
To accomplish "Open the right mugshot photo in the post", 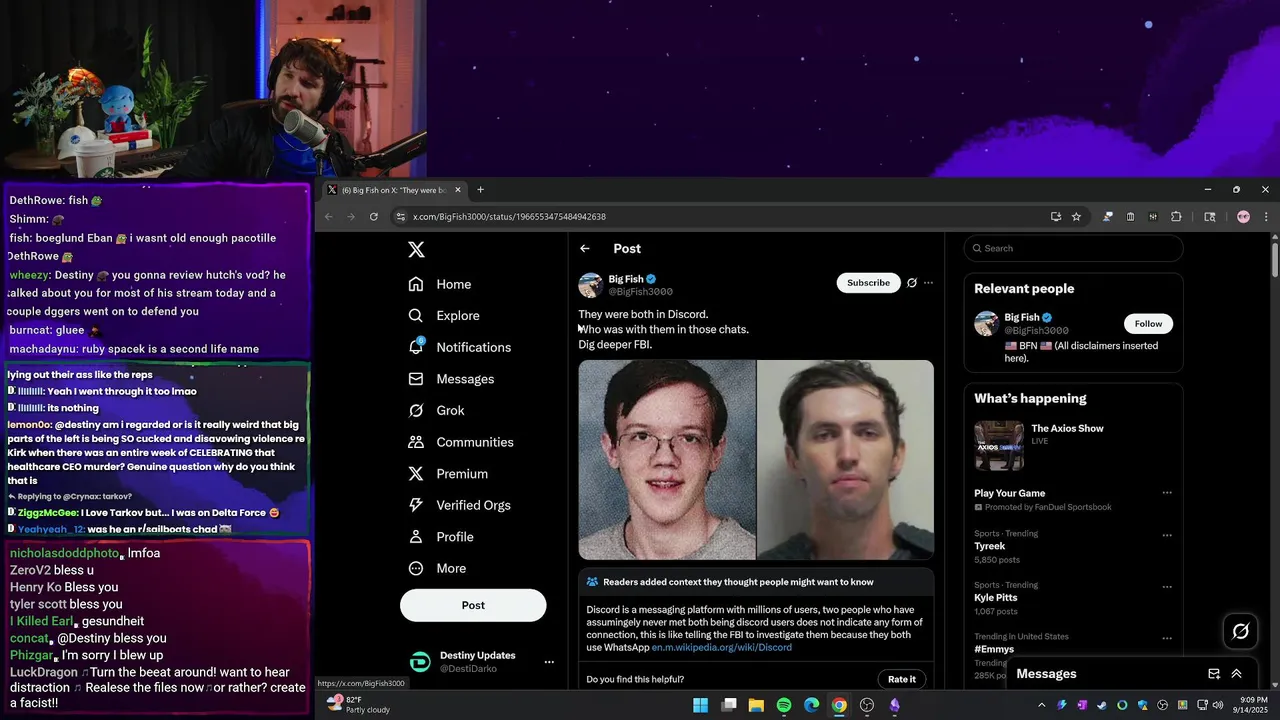I will coord(845,460).
